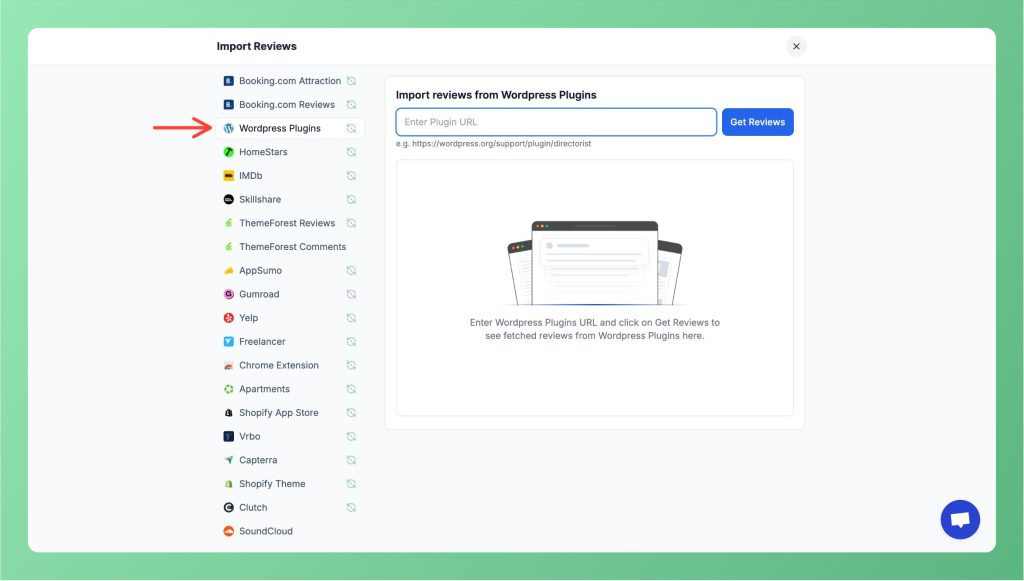Click the "Import Reviews" dialog title
The height and width of the screenshot is (581, 1024).
[x=257, y=46]
